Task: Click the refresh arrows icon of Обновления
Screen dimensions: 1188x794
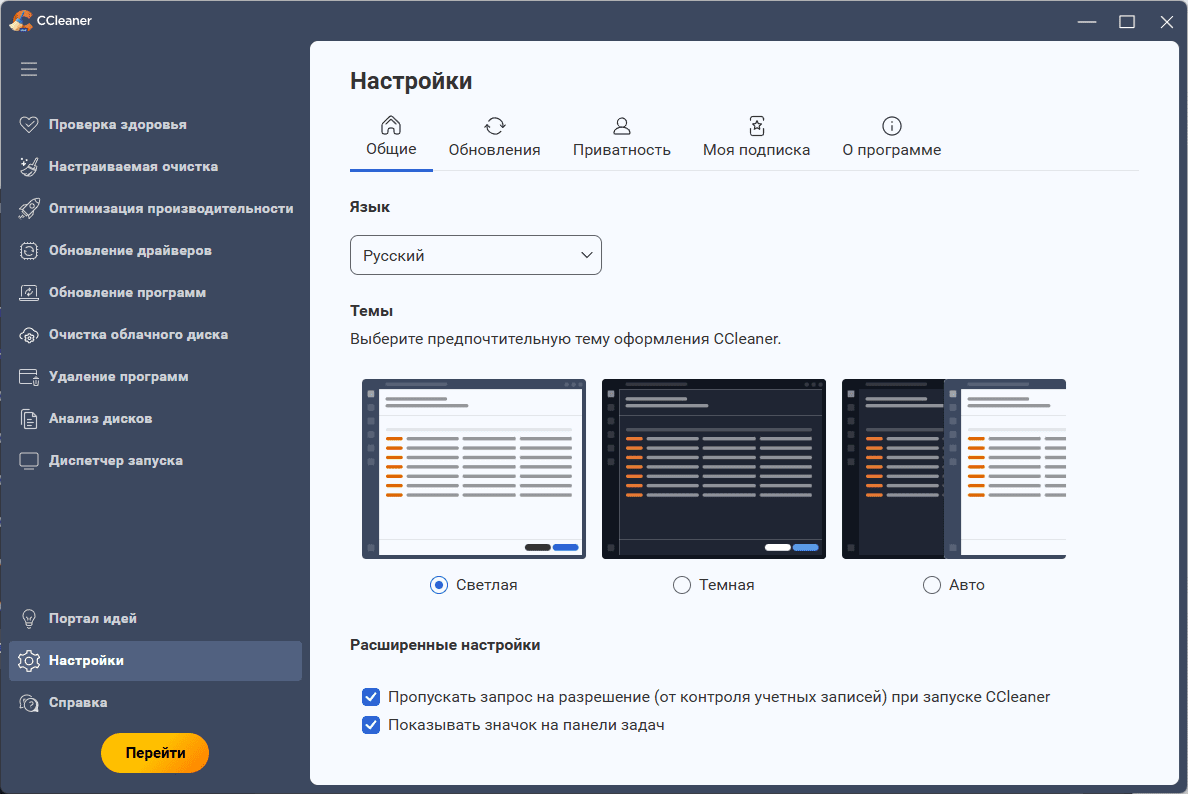Action: [495, 126]
